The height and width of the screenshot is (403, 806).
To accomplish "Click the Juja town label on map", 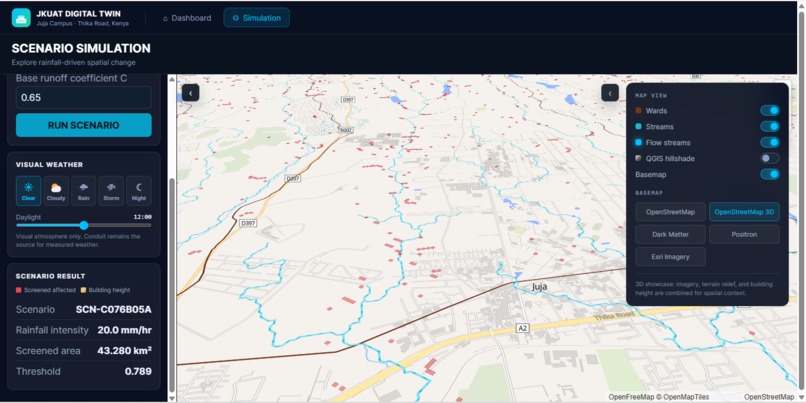I will [x=539, y=287].
